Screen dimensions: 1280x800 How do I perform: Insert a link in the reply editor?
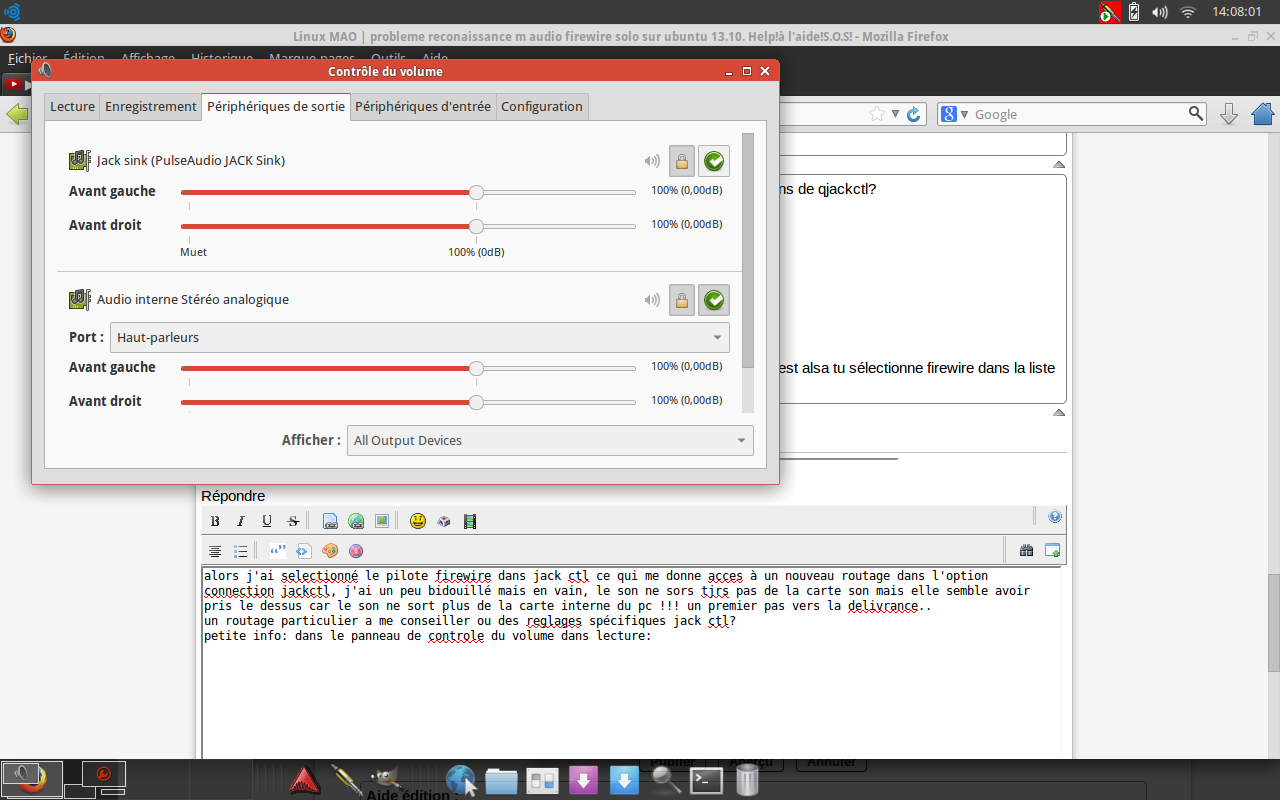click(356, 521)
